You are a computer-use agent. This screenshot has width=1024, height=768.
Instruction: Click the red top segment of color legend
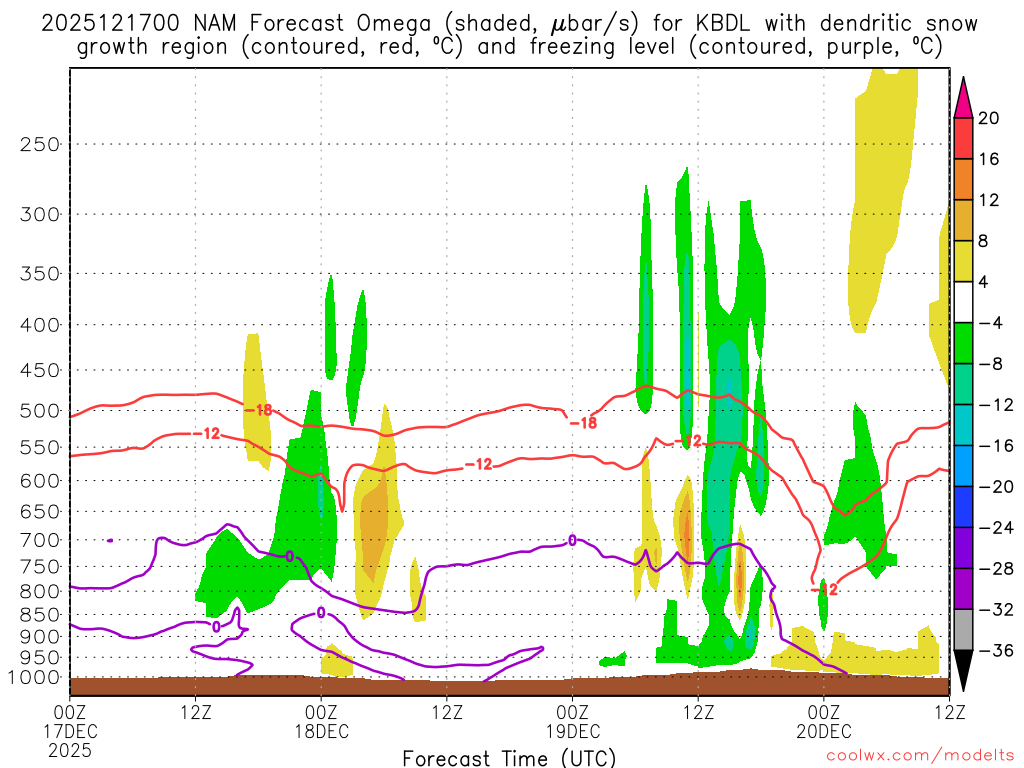[963, 138]
